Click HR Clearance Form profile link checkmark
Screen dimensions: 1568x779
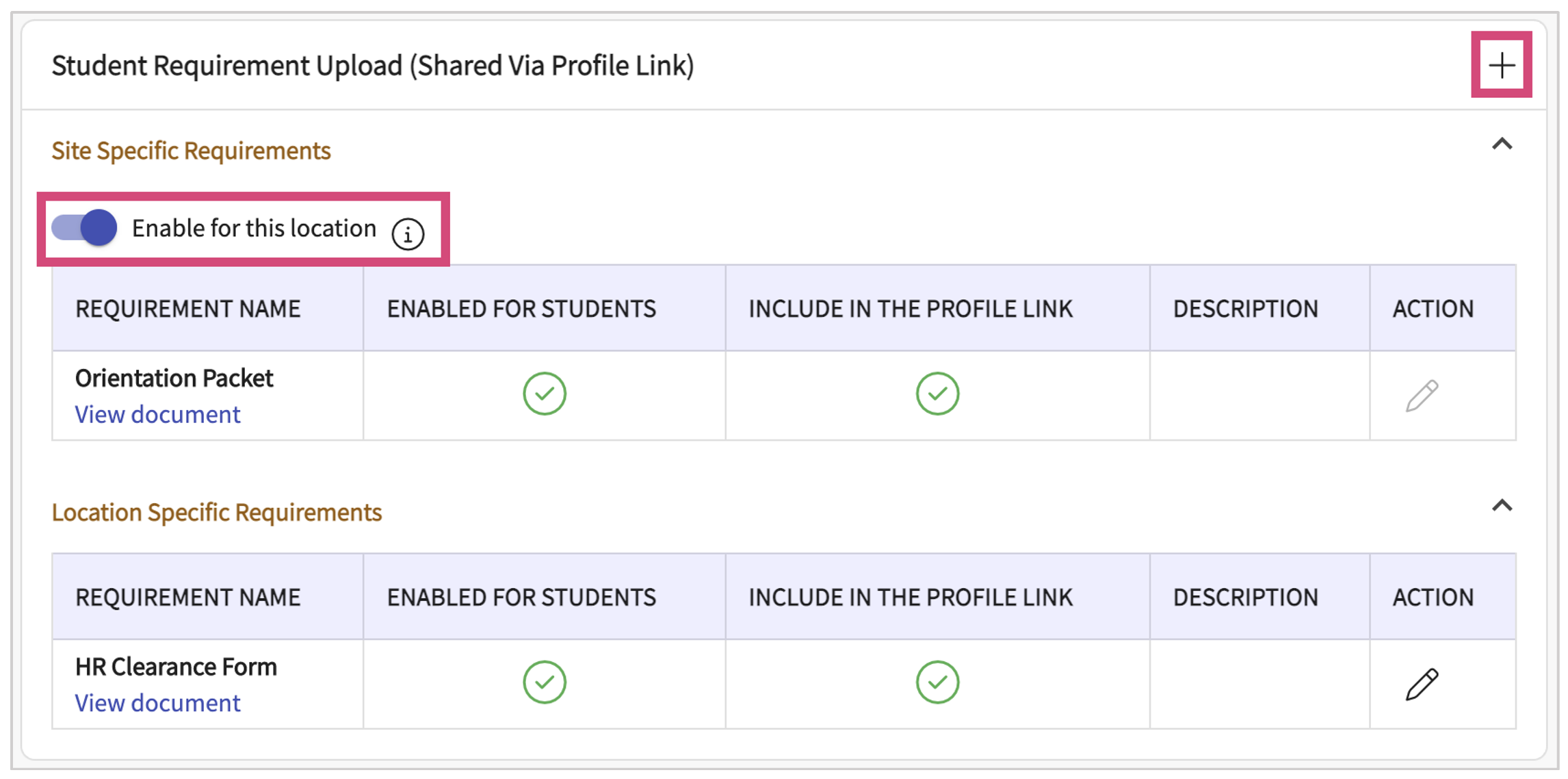[x=937, y=682]
